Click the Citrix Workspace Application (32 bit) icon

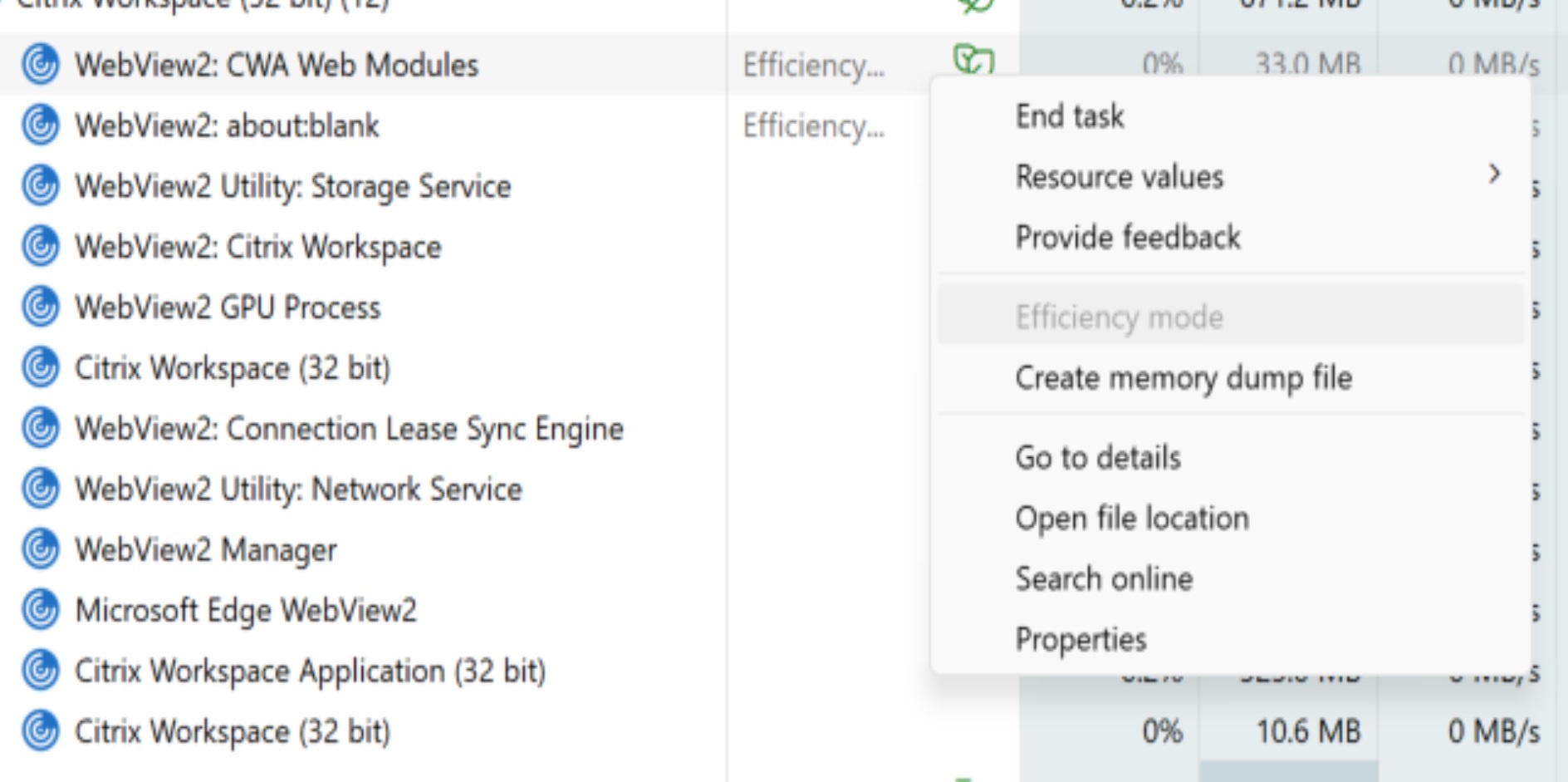tap(40, 671)
